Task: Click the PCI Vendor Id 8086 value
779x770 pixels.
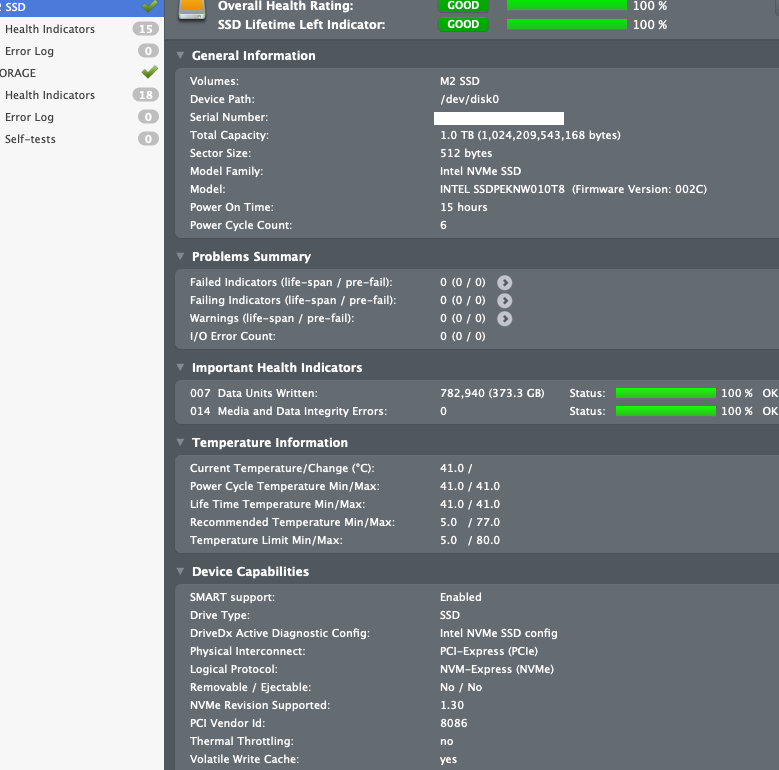Action: tap(454, 723)
